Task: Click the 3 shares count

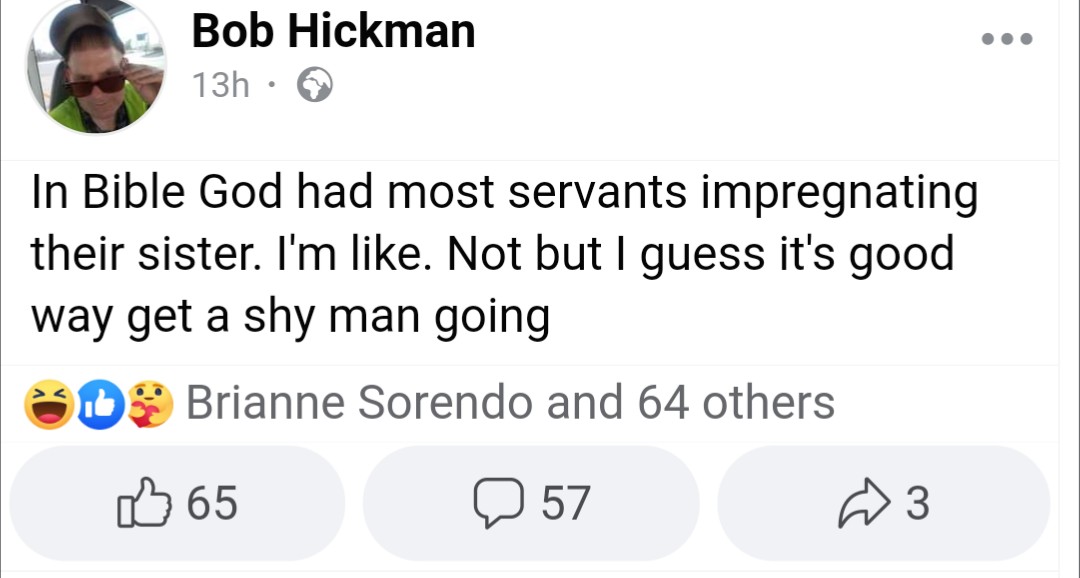Action: pyautogui.click(x=917, y=503)
